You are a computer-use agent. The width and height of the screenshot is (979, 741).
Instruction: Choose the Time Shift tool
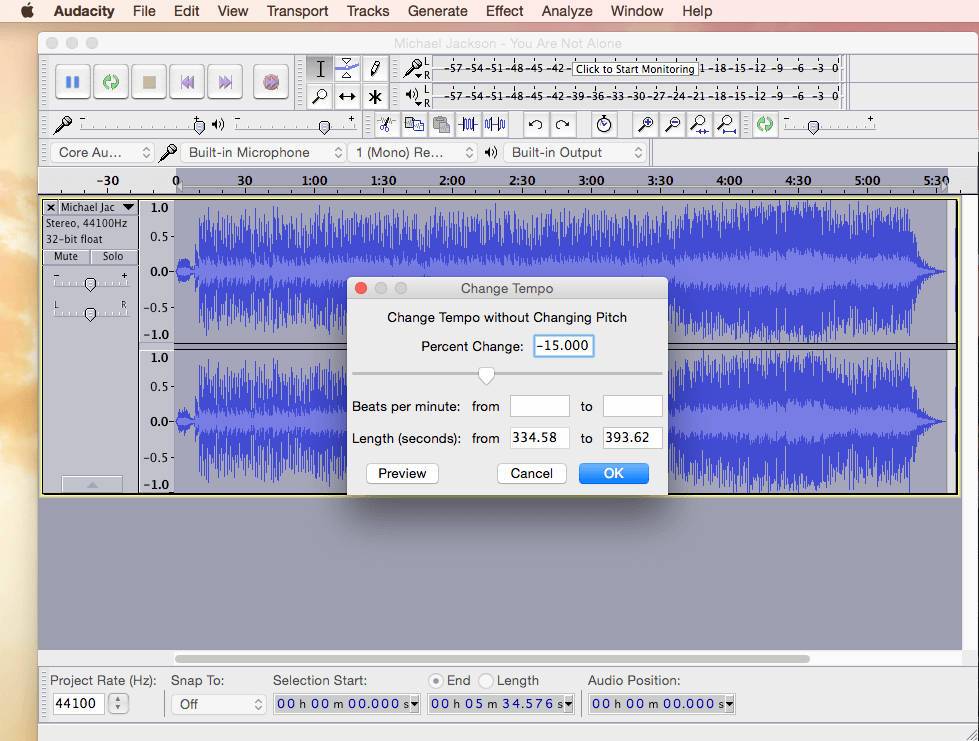tap(347, 97)
